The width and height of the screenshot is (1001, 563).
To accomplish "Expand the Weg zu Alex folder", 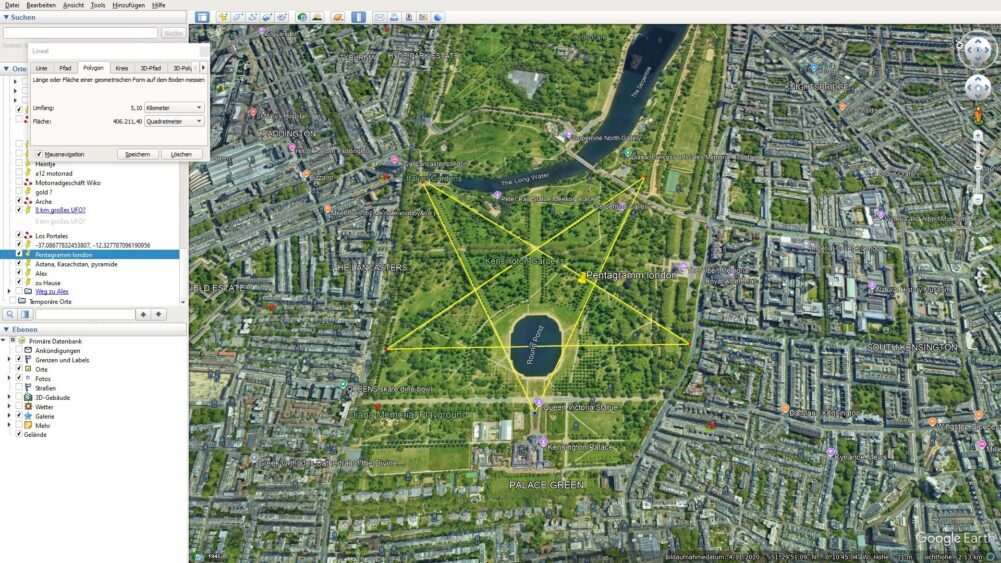I will [9, 292].
